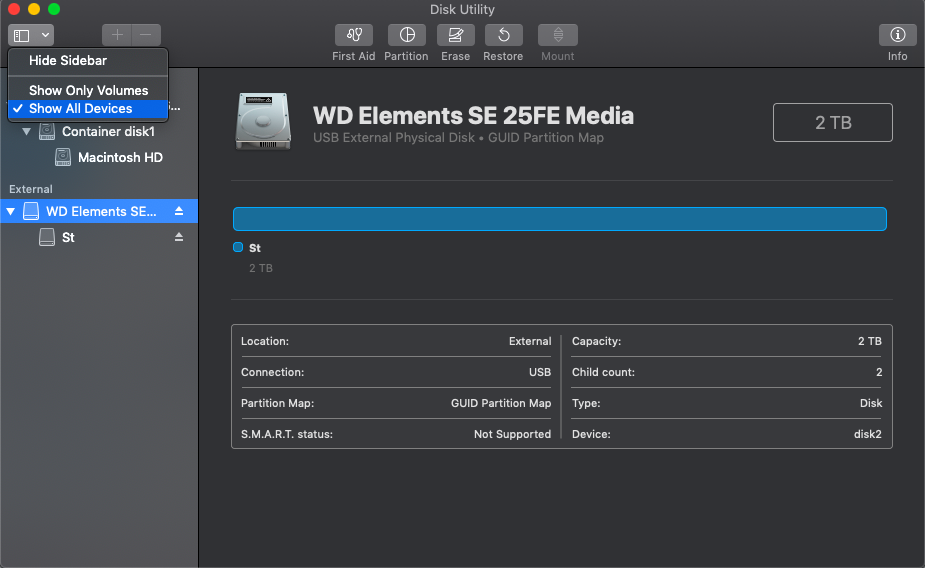The image size is (925, 568).
Task: Click the 'WD Elements SE 25FE Media' title
Action: click(473, 116)
